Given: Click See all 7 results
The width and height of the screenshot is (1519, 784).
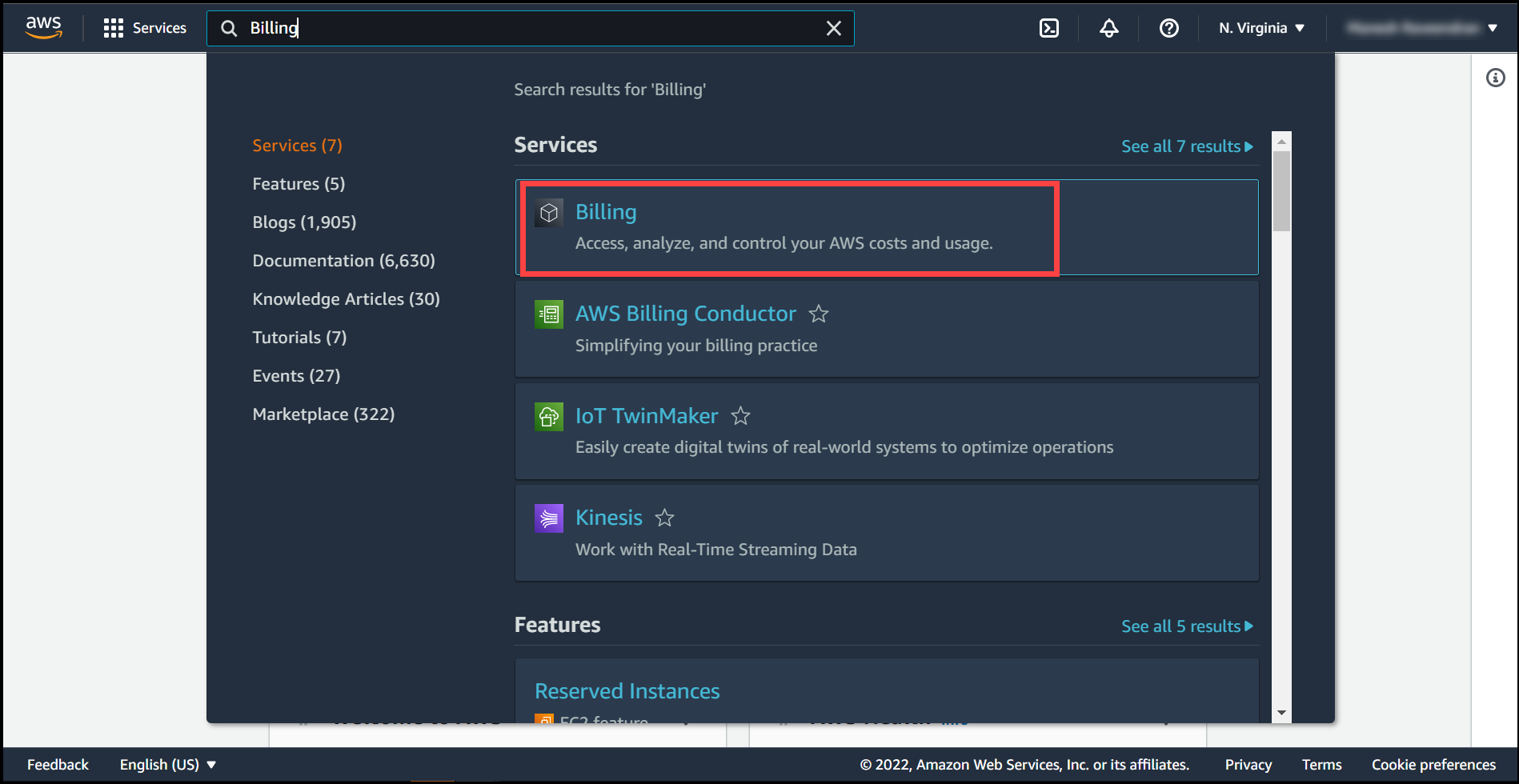Looking at the screenshot, I should point(1187,146).
